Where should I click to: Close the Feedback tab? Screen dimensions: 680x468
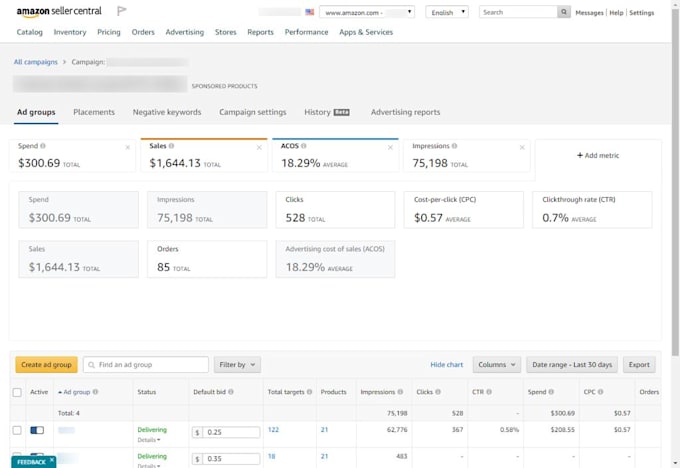pos(52,460)
